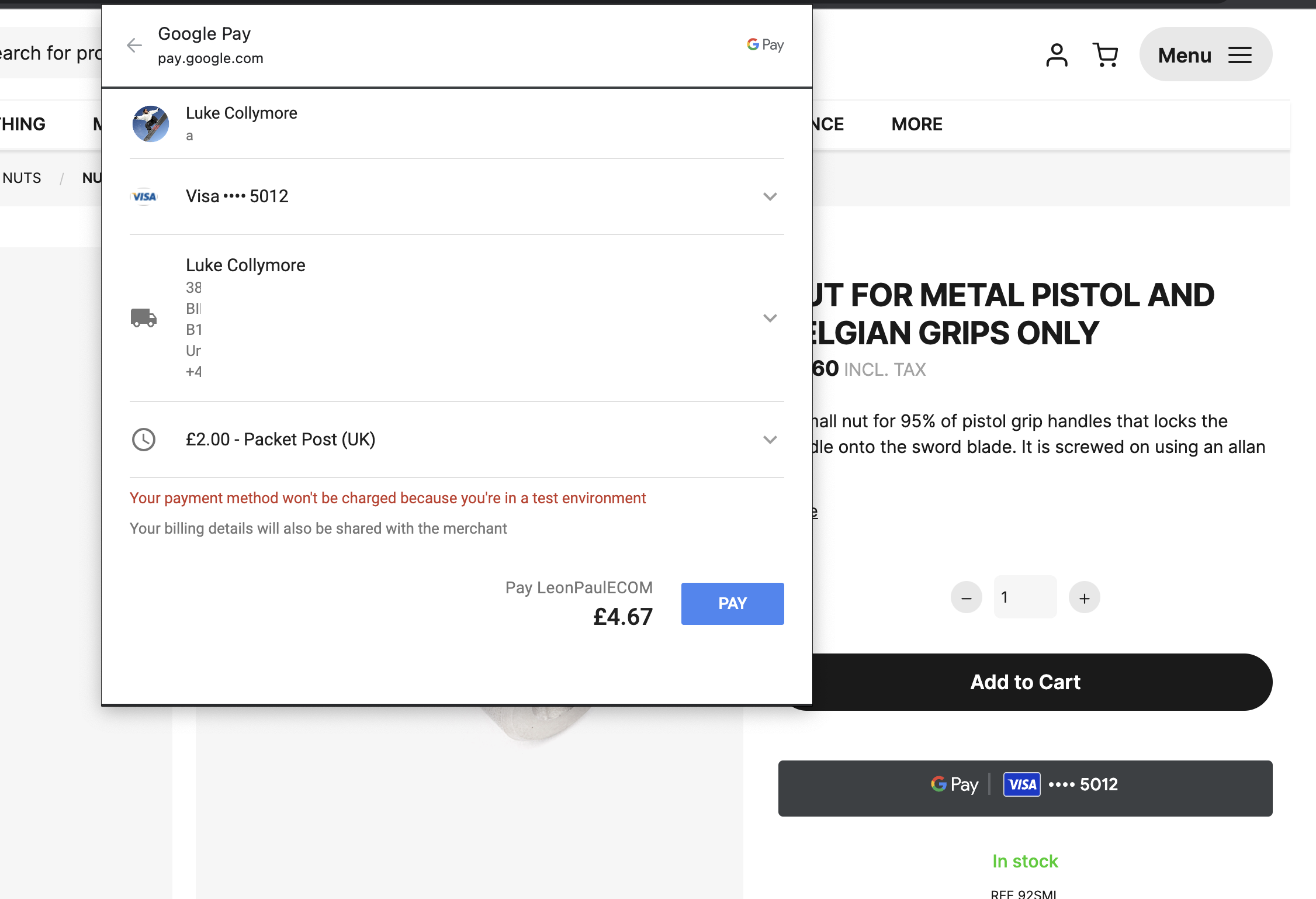Click the delivery truck shipping icon
Viewport: 1316px width, 899px height.
click(144, 318)
